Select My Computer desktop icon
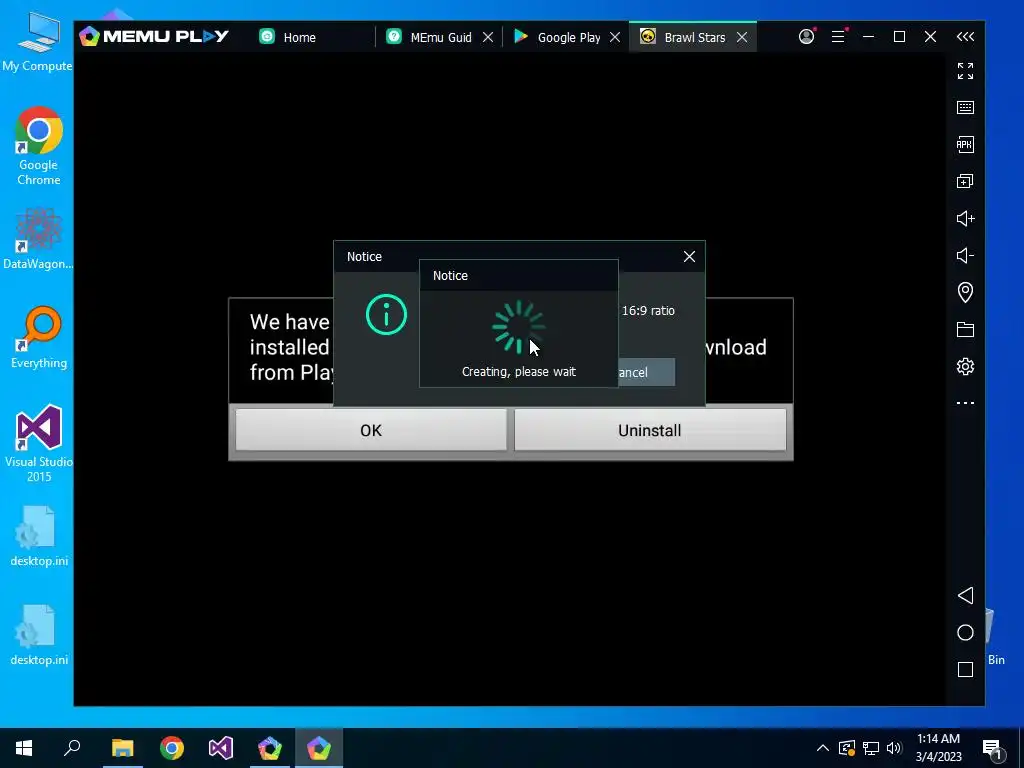The height and width of the screenshot is (768, 1024). pos(37,42)
